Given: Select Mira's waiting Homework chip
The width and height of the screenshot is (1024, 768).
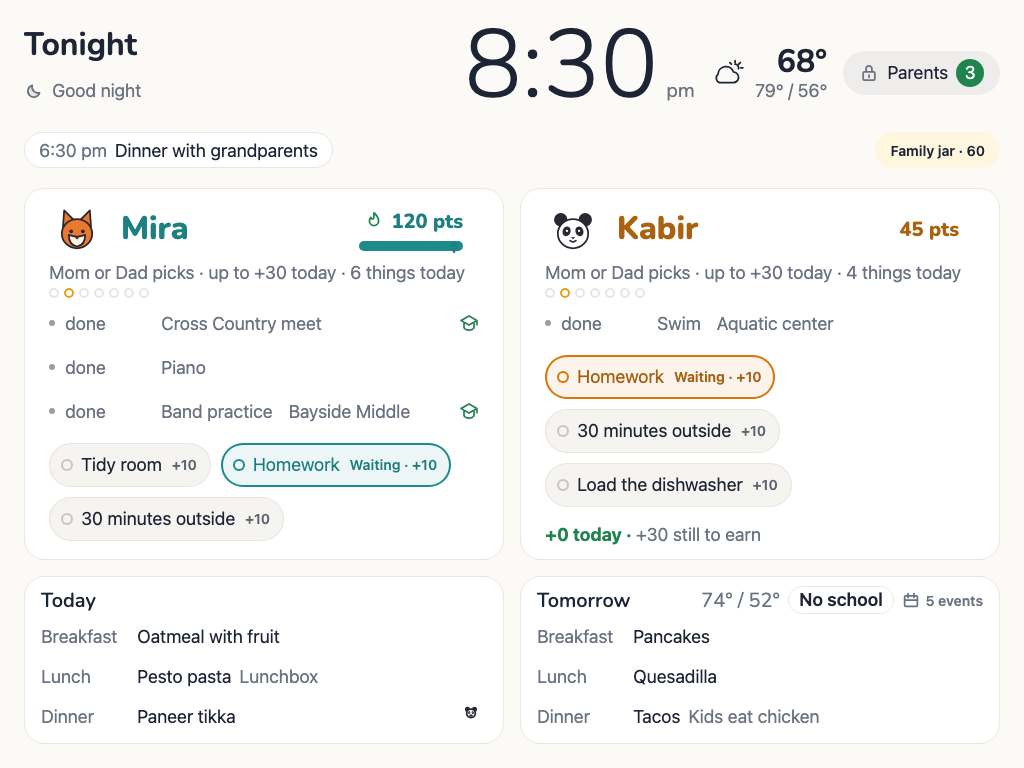Looking at the screenshot, I should pos(336,465).
